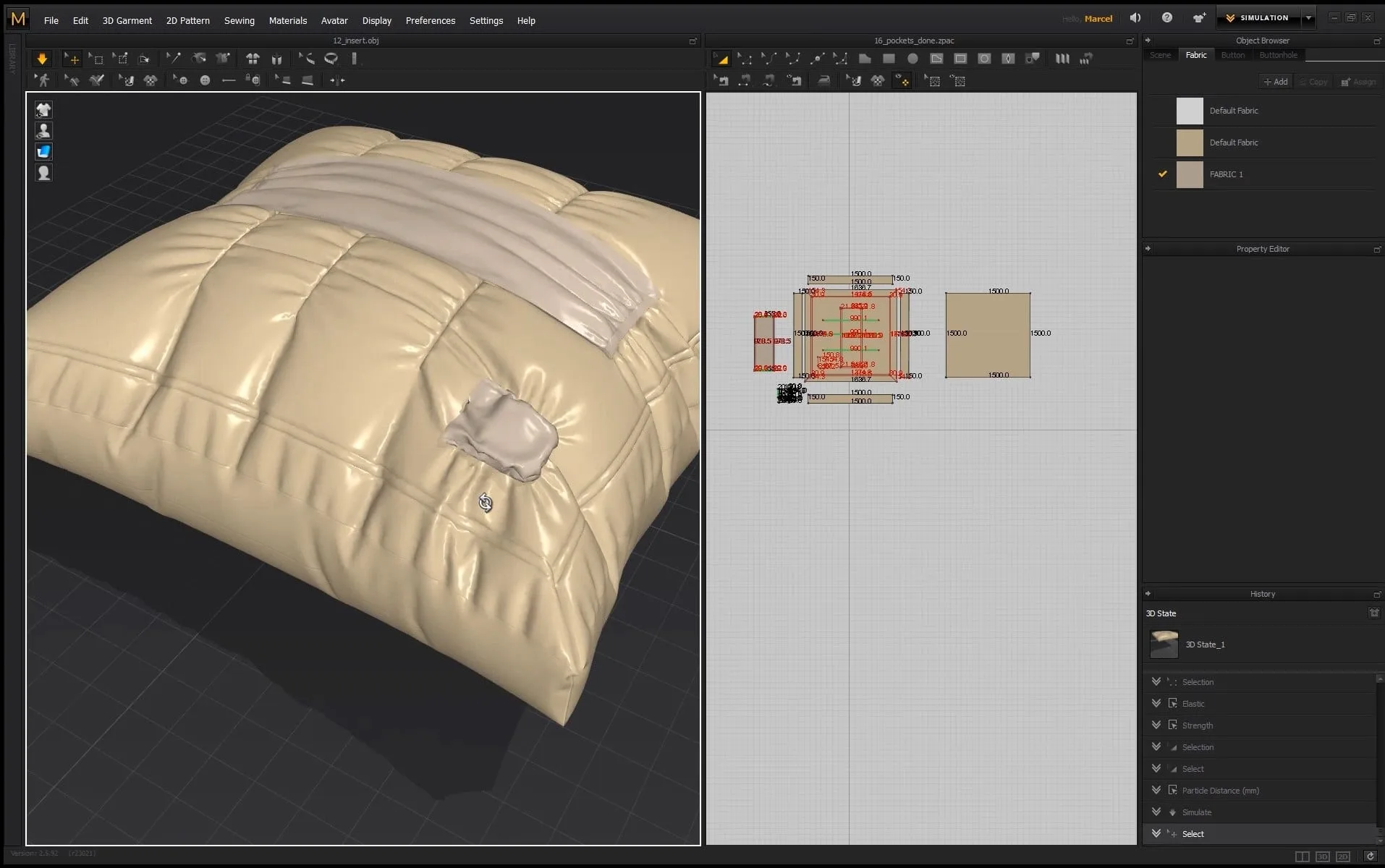Screen dimensions: 1385x868
Task: Click the Reset 3D Arrangement shirt icon
Action: 253,59
